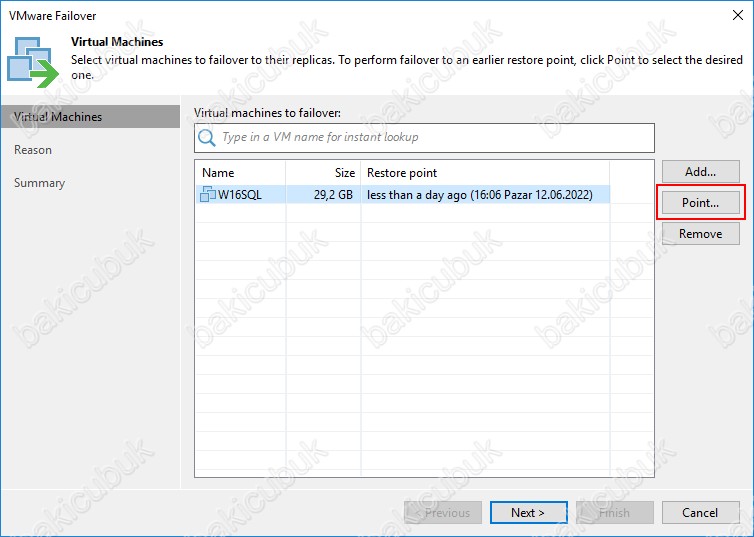The height and width of the screenshot is (537, 754).
Task: Select the Virtual Machines wizard step
Action: click(90, 117)
